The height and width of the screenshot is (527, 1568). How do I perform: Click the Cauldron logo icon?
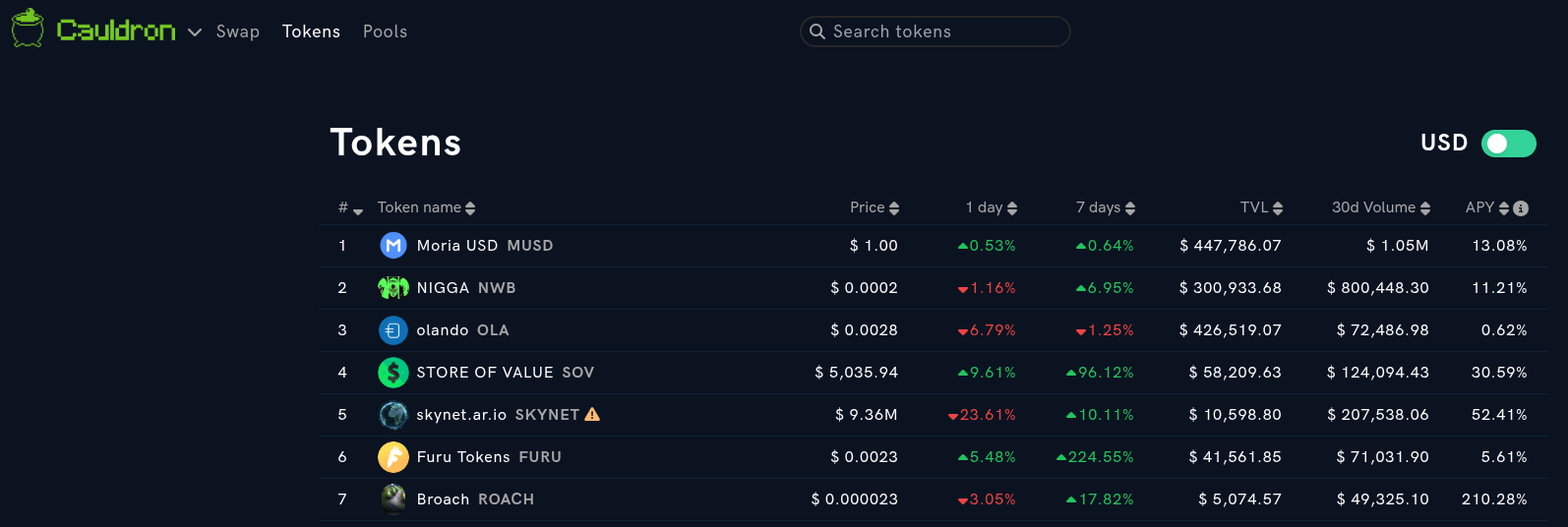coord(28,29)
